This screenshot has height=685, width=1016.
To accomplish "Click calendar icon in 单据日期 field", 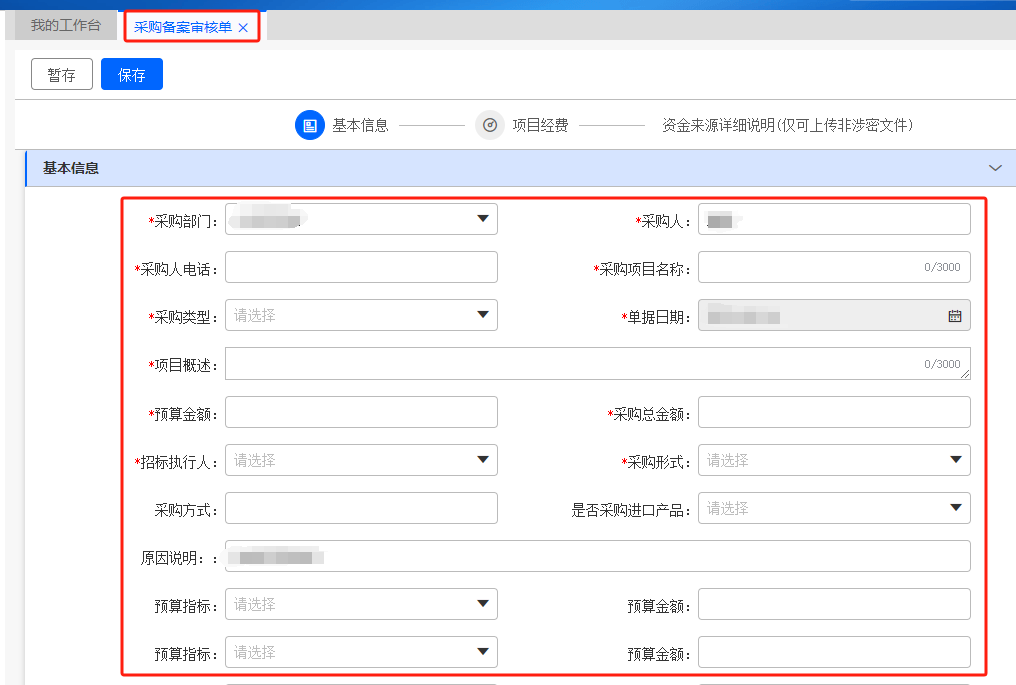I will 954,316.
